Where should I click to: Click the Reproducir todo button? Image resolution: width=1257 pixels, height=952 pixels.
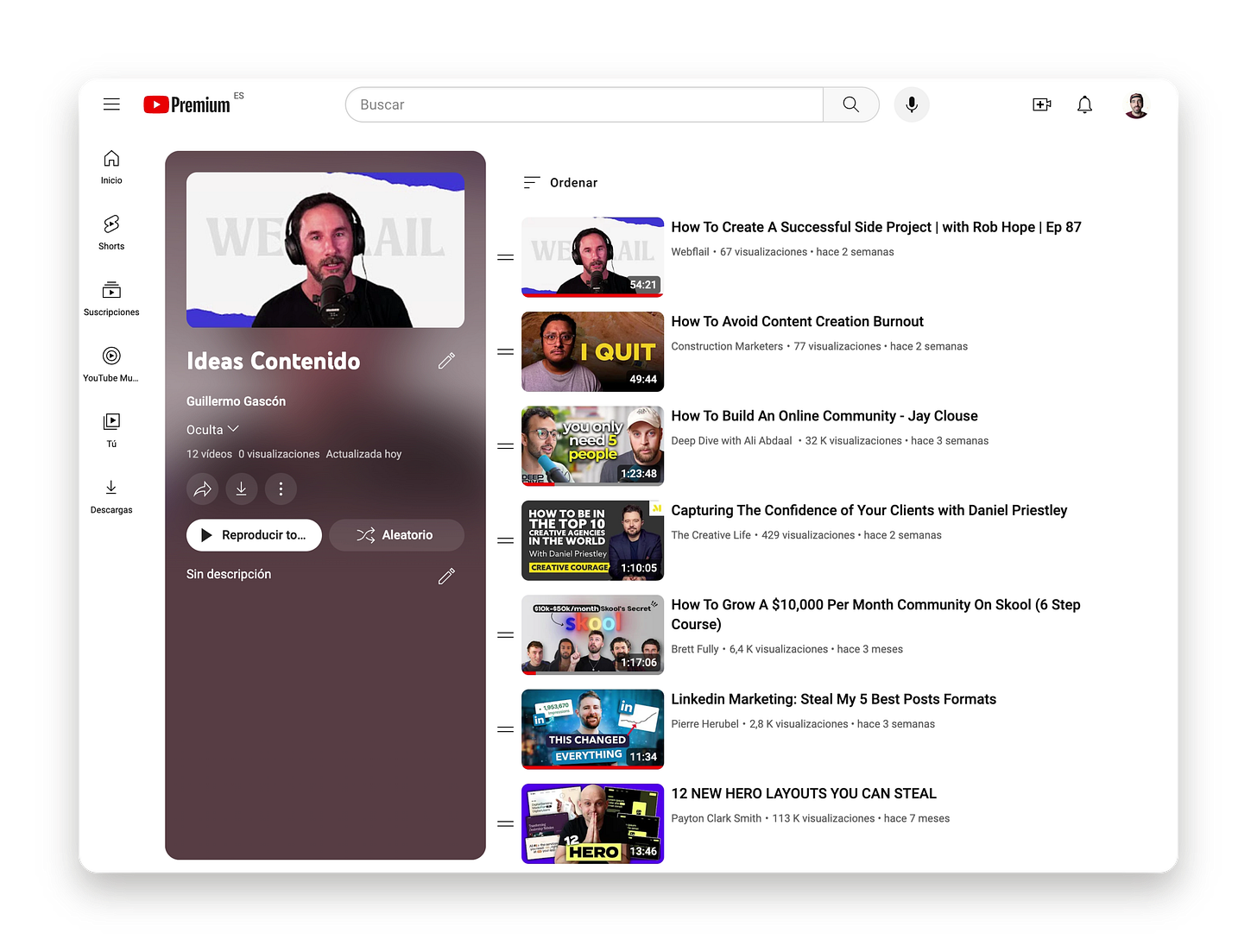[x=254, y=535]
